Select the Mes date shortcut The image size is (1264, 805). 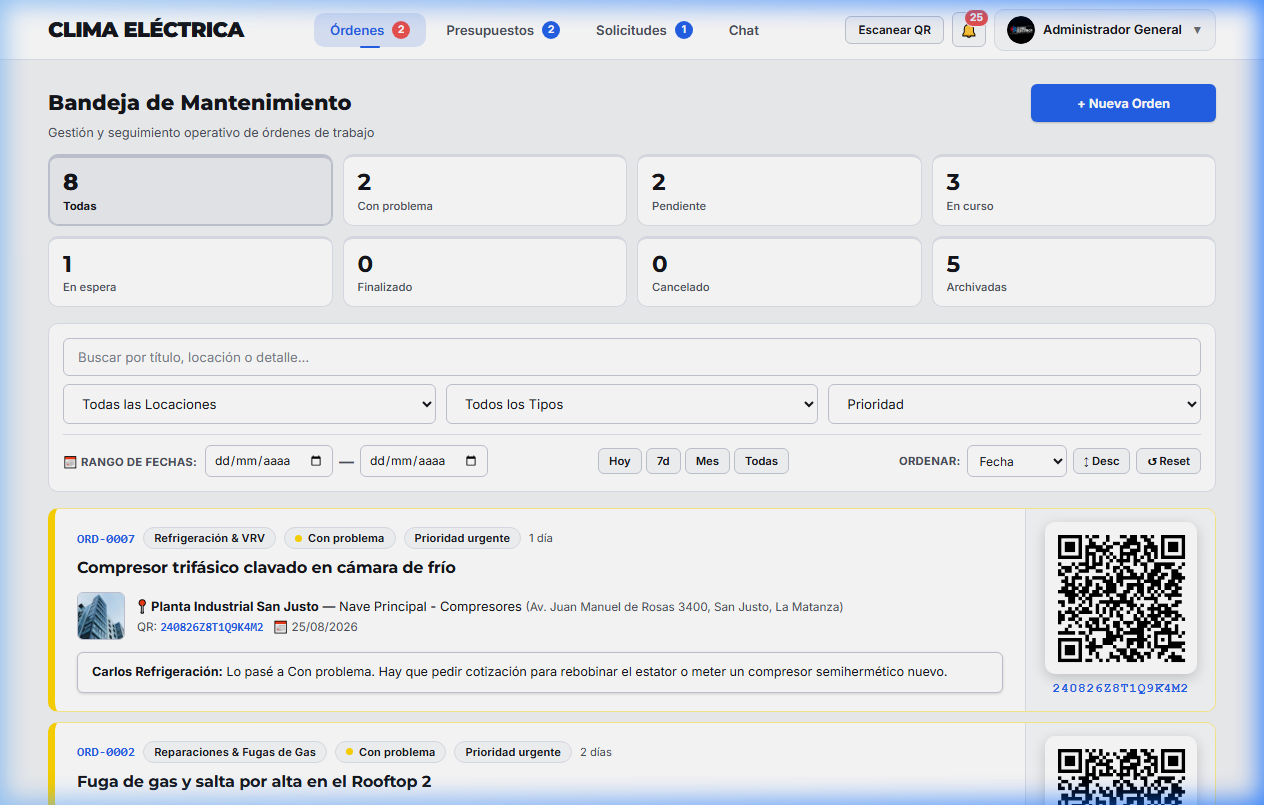707,461
